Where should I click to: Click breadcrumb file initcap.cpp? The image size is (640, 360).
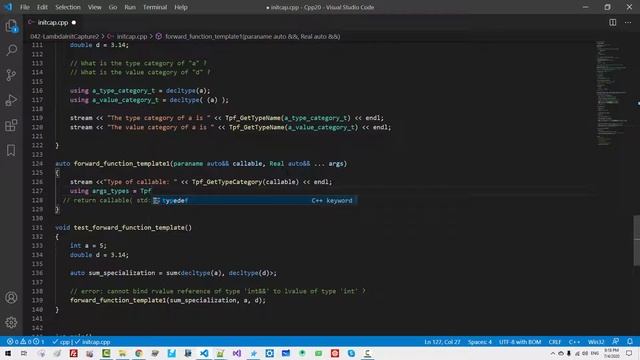[x=132, y=36]
